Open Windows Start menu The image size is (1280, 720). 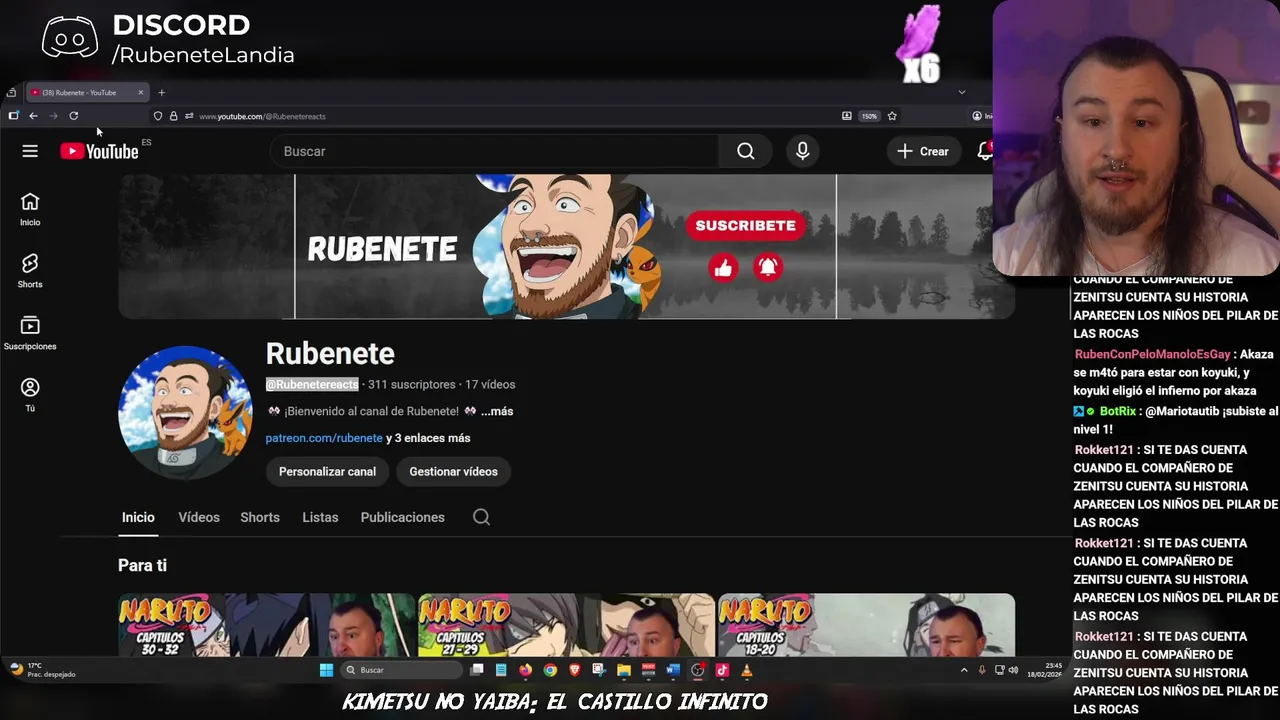(326, 670)
